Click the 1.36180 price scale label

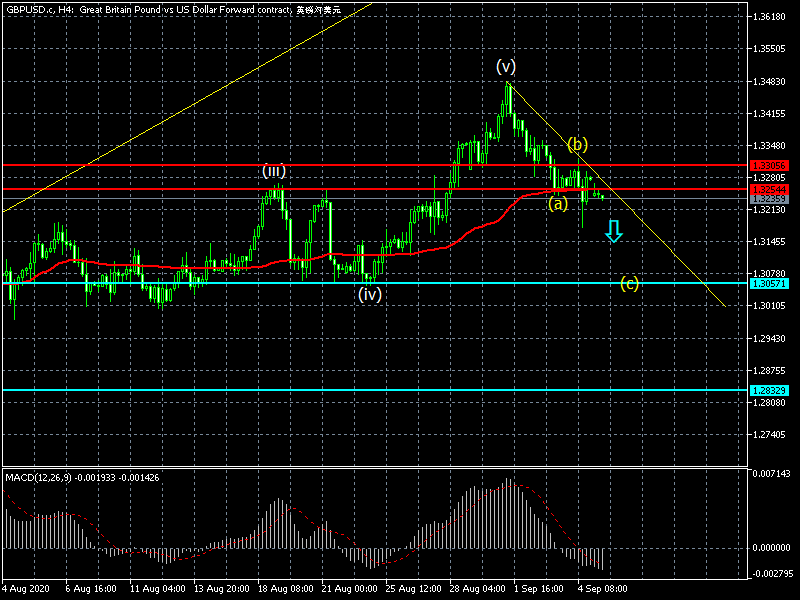coord(769,17)
